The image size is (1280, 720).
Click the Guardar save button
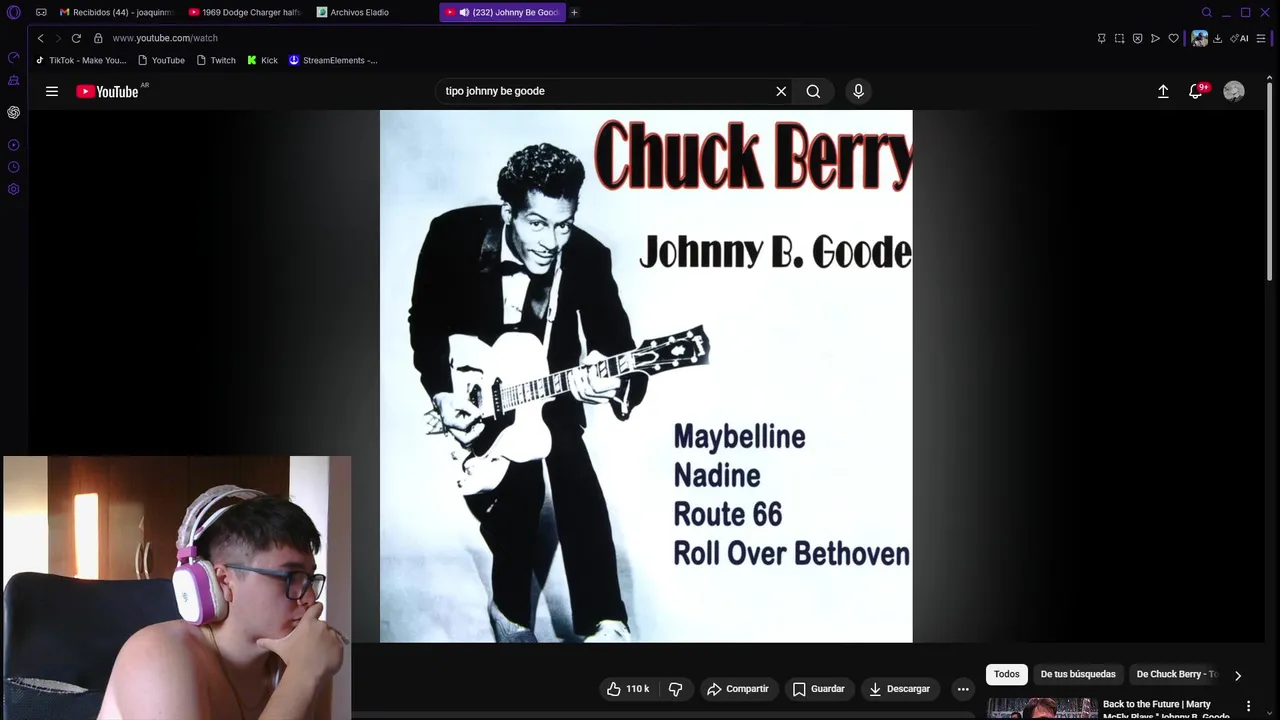point(819,689)
